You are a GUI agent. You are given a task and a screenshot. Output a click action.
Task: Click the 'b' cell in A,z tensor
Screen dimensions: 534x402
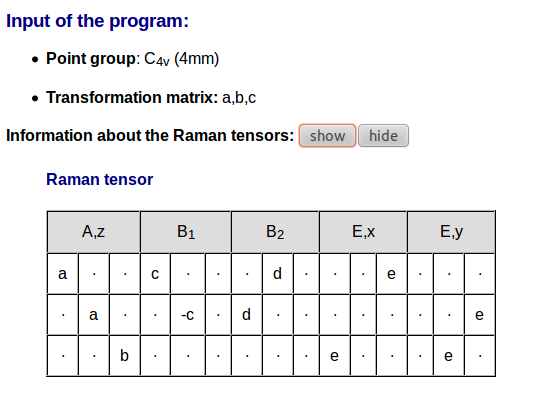[124, 356]
